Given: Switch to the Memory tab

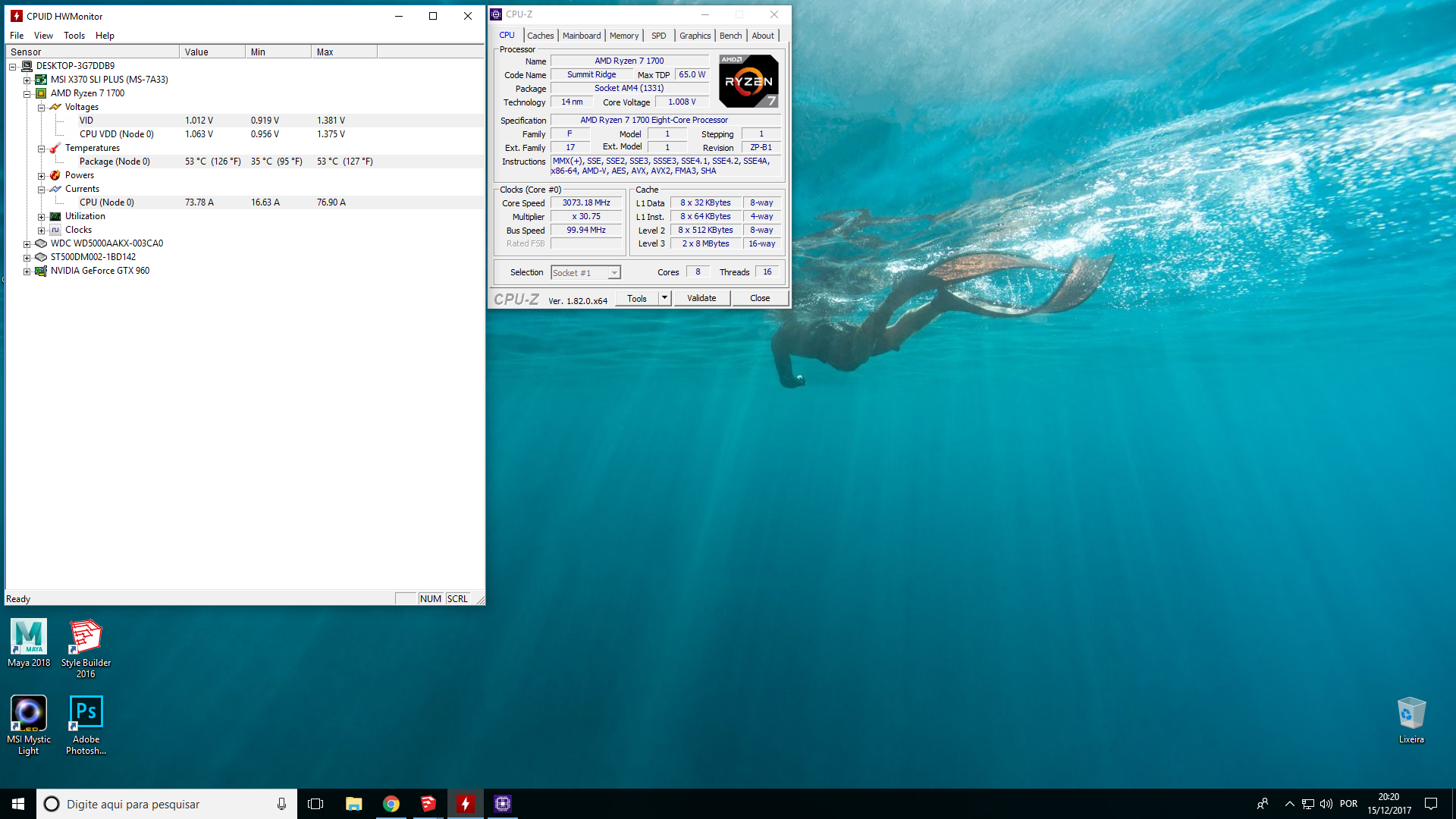Looking at the screenshot, I should (x=624, y=36).
